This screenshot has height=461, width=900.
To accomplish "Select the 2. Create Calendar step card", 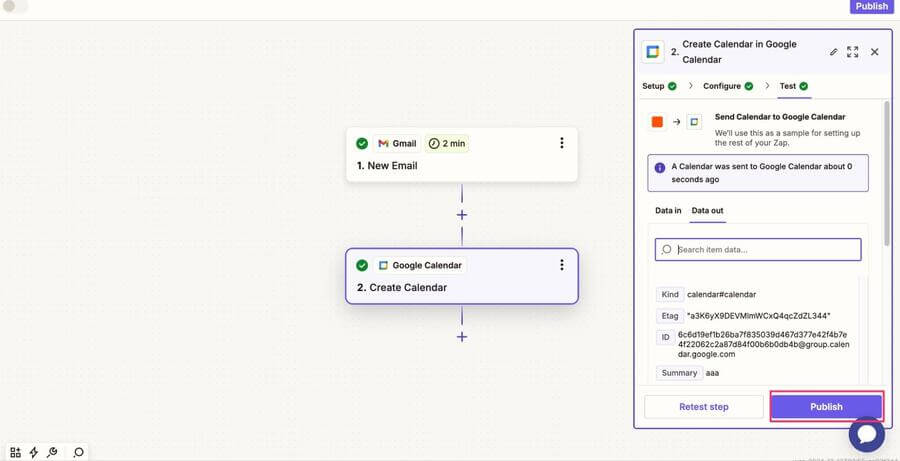I will point(461,276).
